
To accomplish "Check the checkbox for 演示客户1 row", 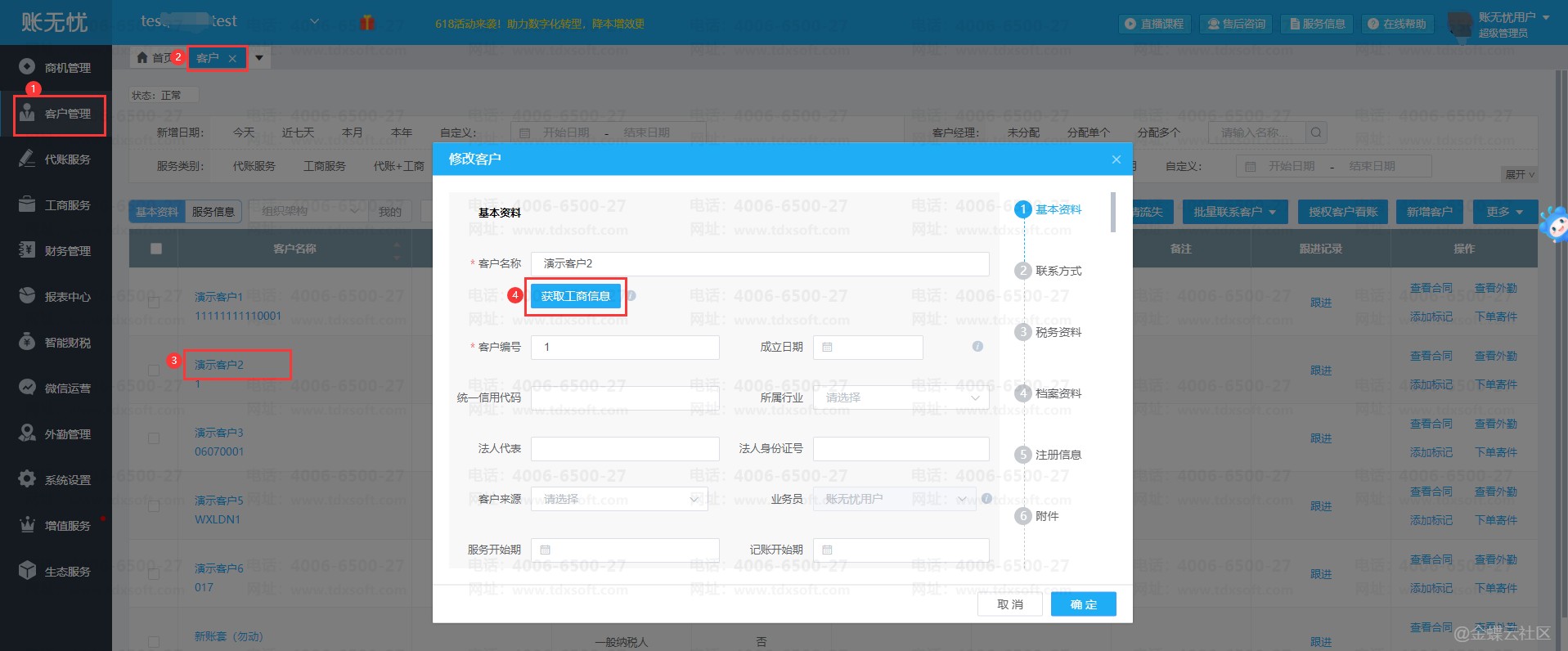I will [x=154, y=303].
